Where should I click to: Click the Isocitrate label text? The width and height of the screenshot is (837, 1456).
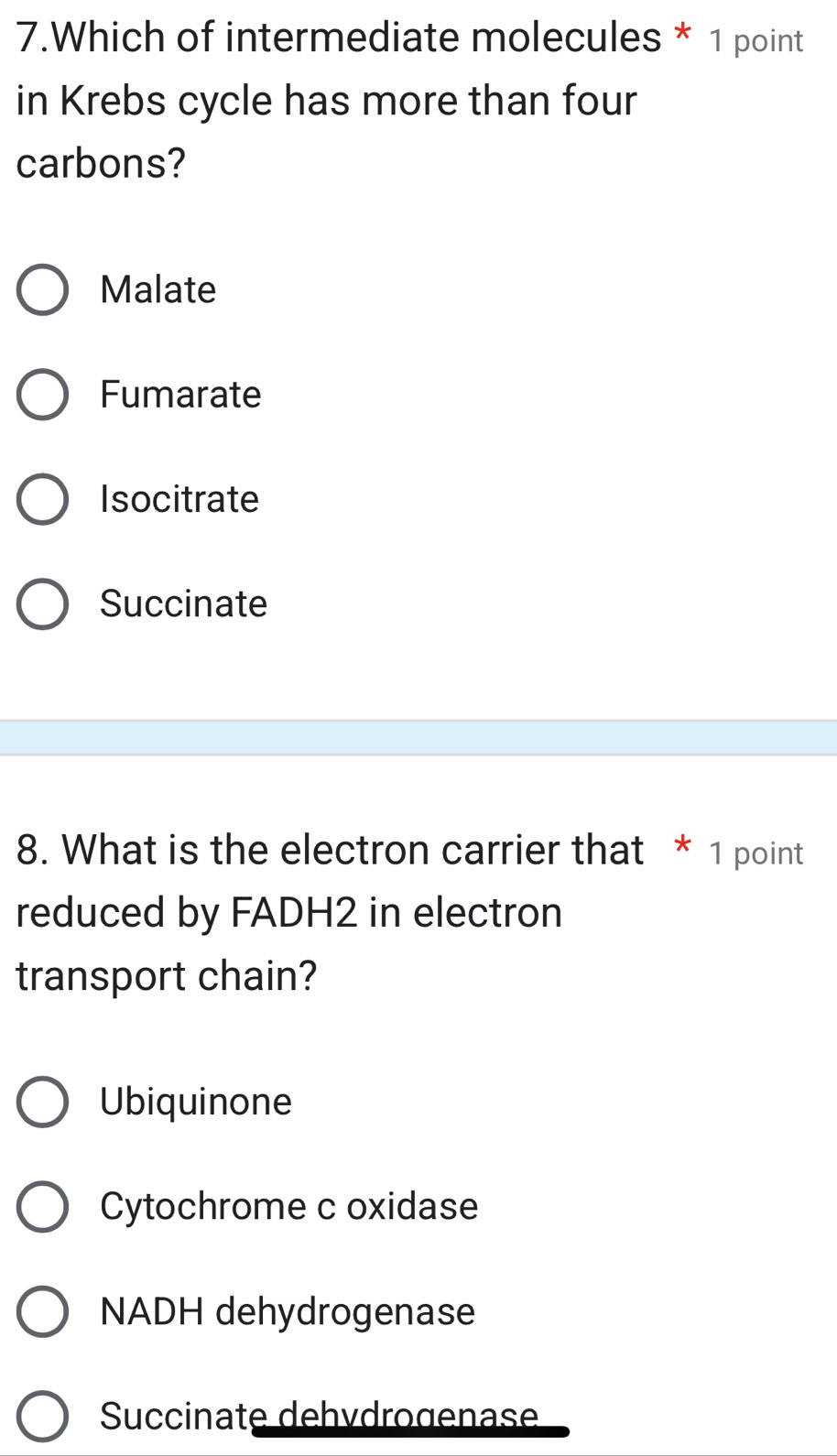(x=179, y=498)
